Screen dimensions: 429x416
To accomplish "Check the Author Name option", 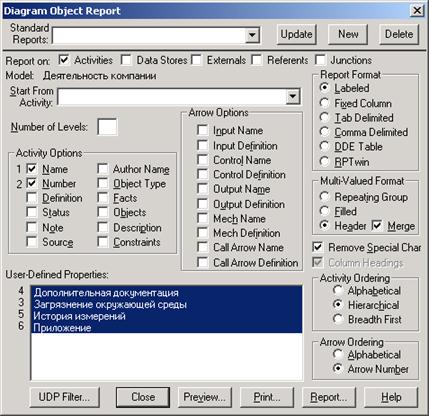I will coord(103,169).
